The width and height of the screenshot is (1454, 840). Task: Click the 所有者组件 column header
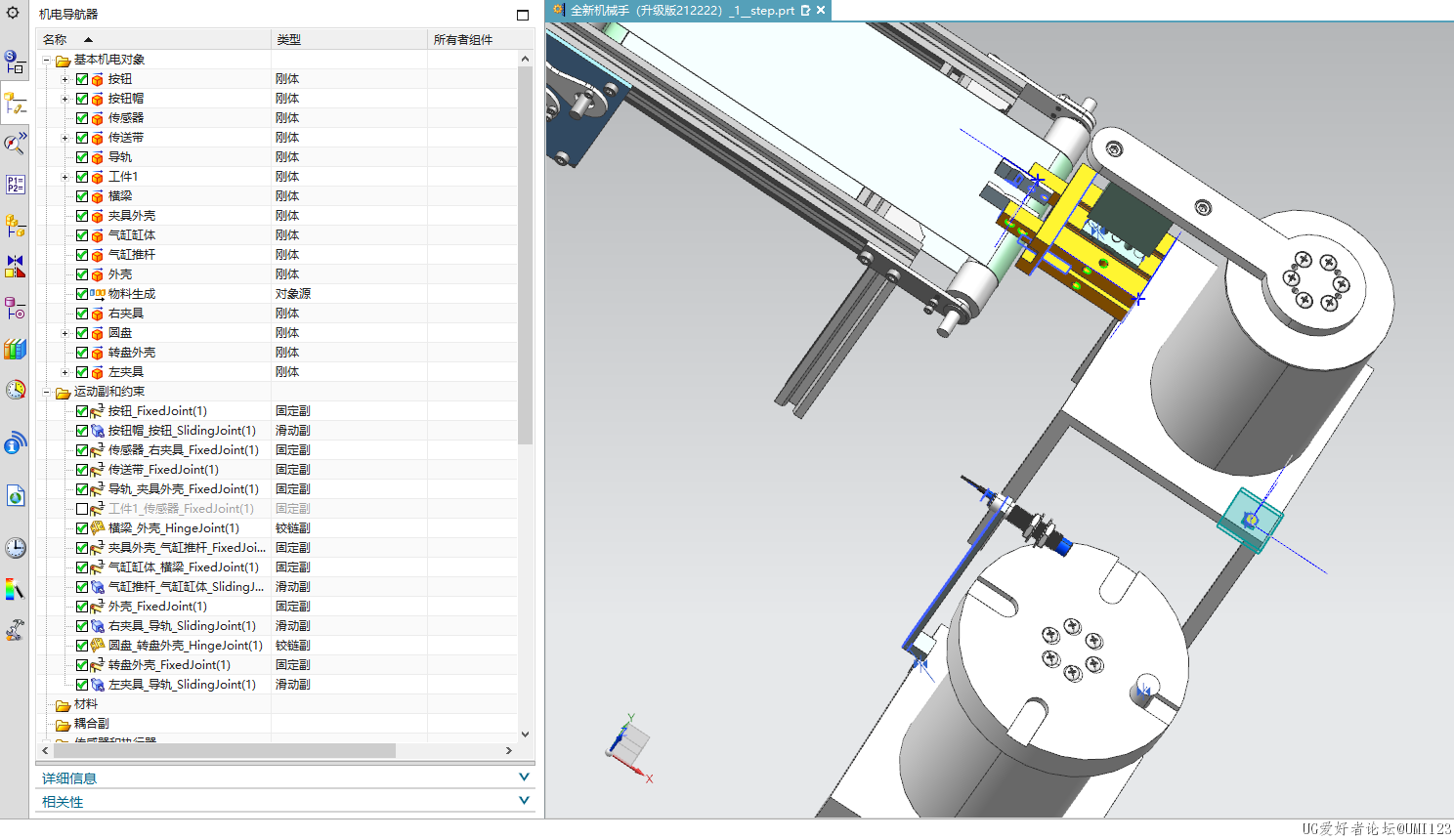[481, 39]
